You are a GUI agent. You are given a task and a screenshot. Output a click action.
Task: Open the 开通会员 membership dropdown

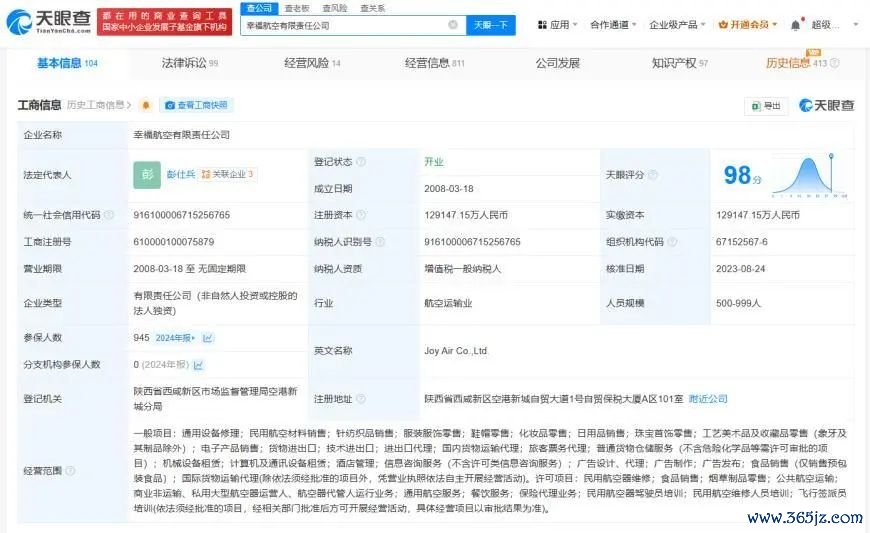[x=748, y=25]
